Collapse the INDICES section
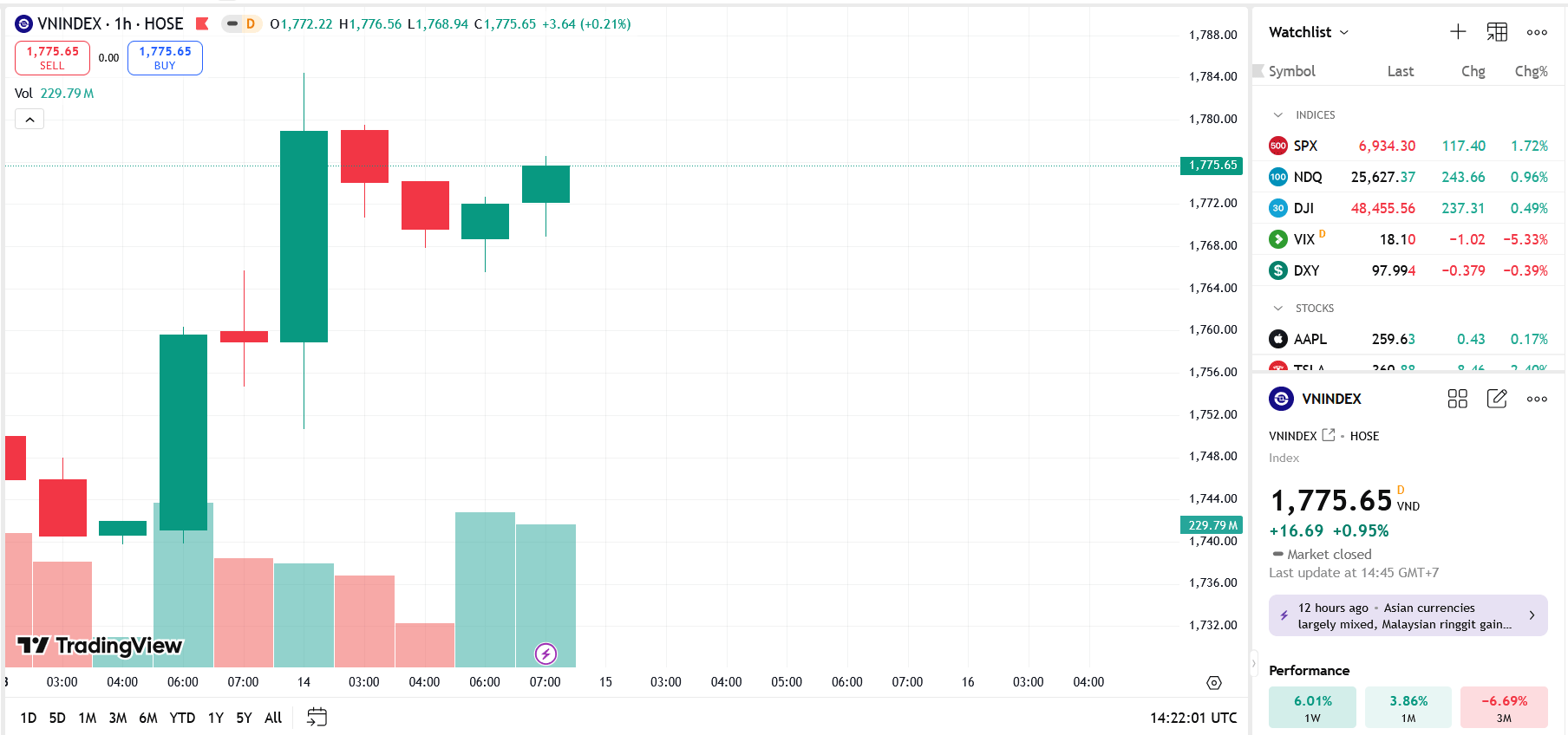Screen dimensions: 1568x735 click(1278, 115)
